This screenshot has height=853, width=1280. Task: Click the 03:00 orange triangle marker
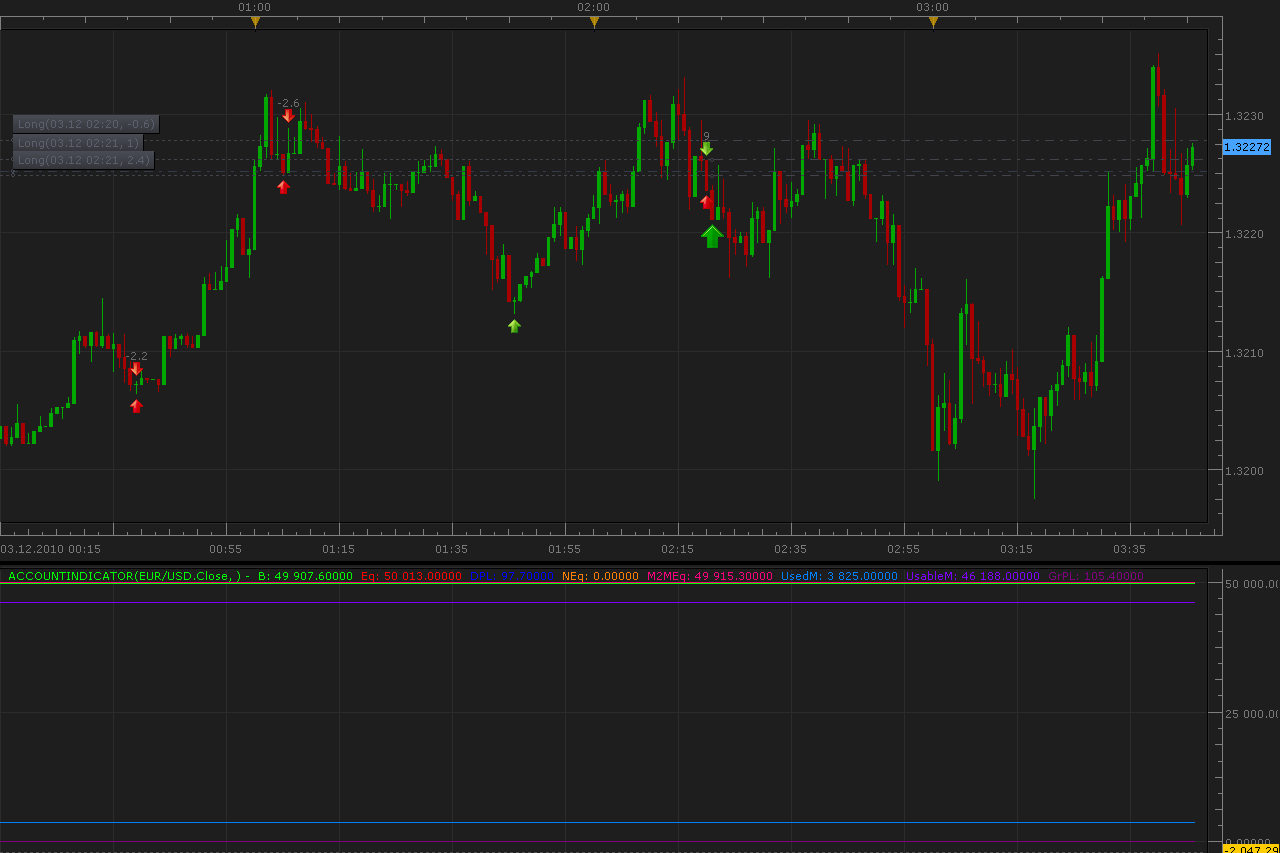pos(933,21)
